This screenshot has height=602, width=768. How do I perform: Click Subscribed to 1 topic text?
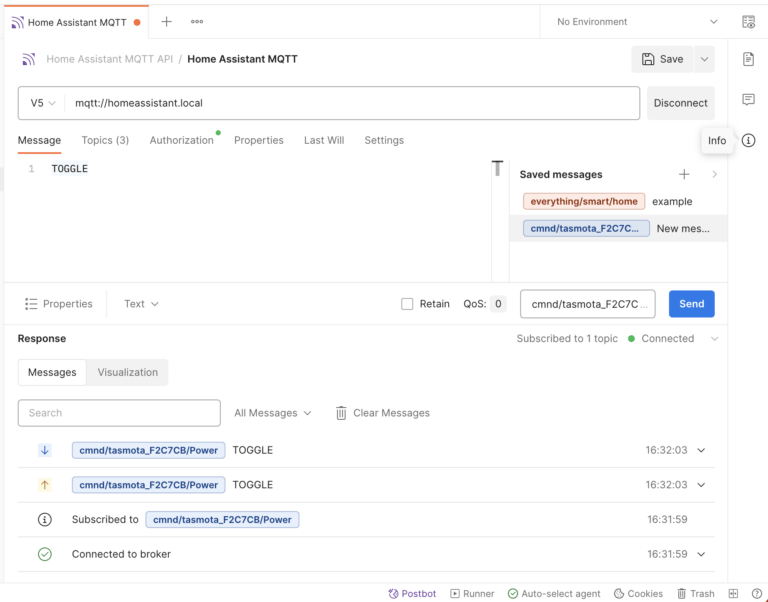tap(567, 338)
